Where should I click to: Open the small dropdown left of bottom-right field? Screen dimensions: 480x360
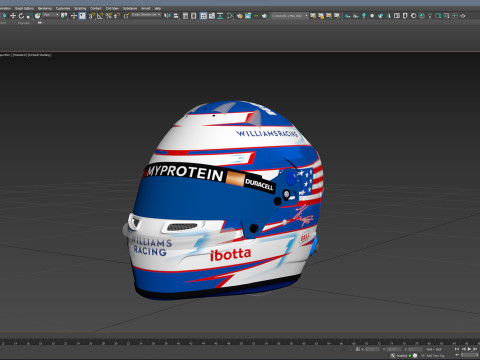tap(457, 355)
